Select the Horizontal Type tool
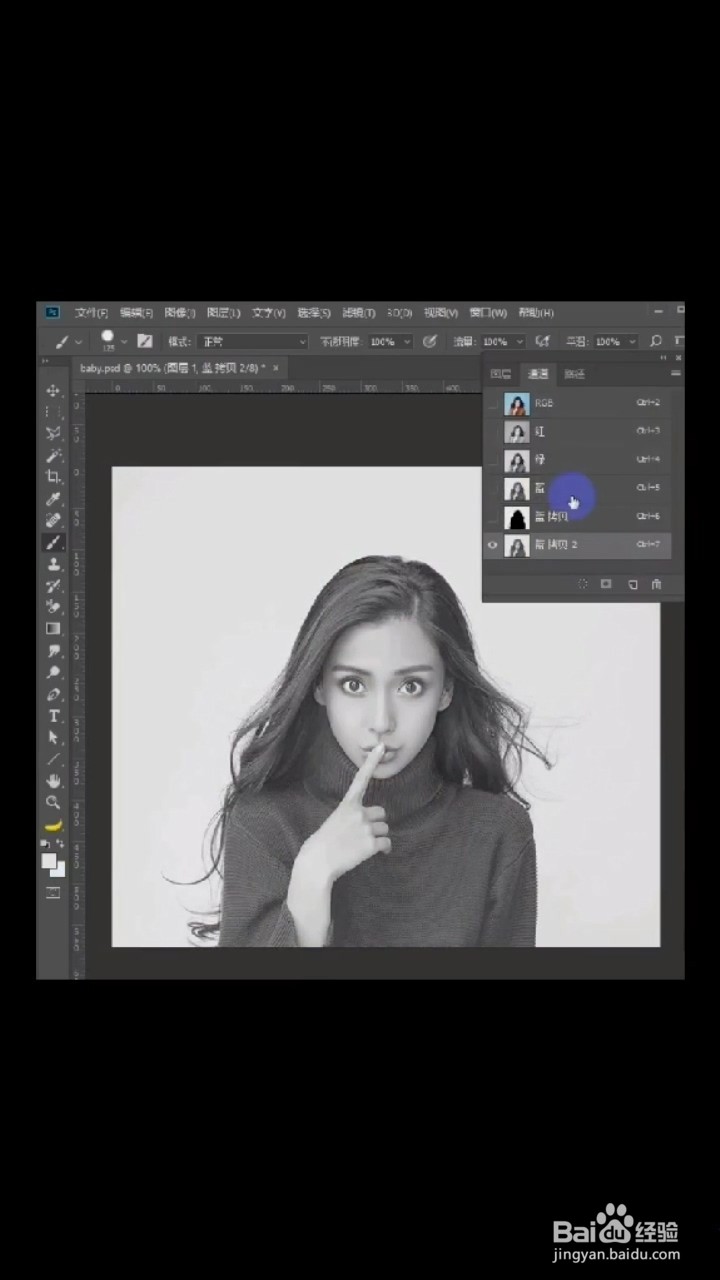Image resolution: width=720 pixels, height=1280 pixels. pyautogui.click(x=53, y=715)
